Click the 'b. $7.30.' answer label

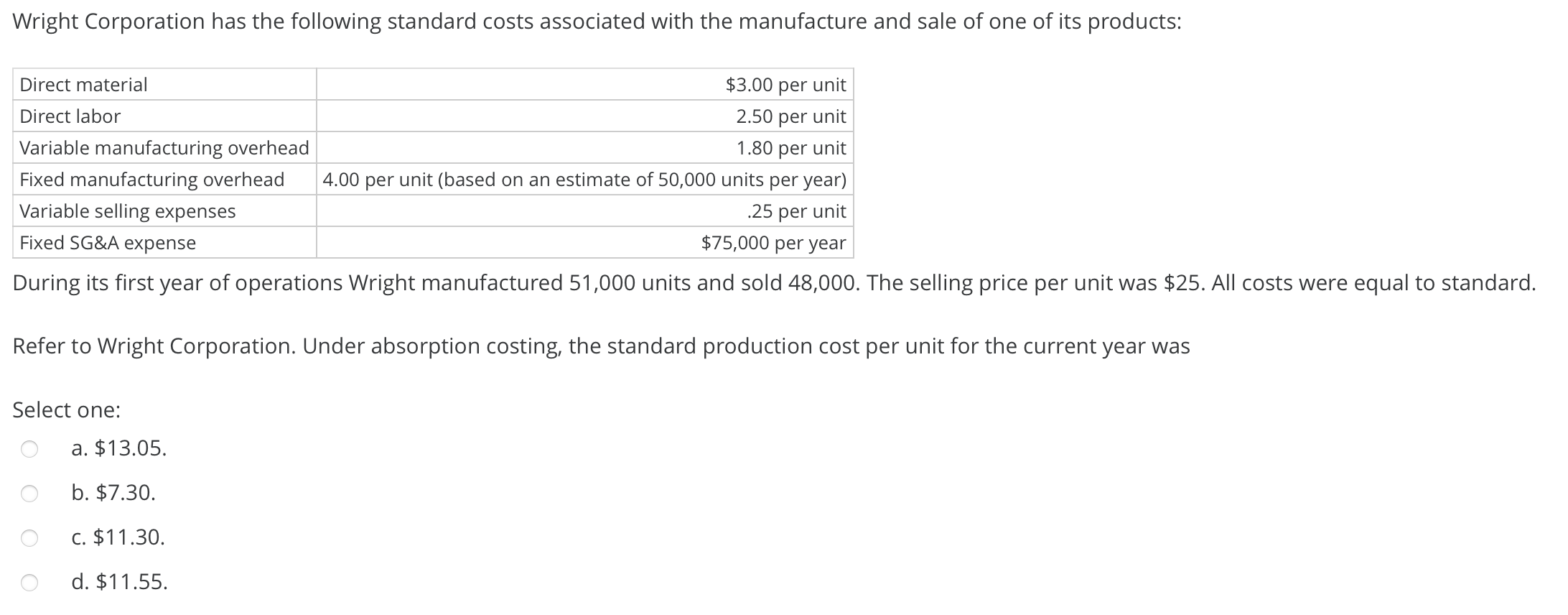113,494
